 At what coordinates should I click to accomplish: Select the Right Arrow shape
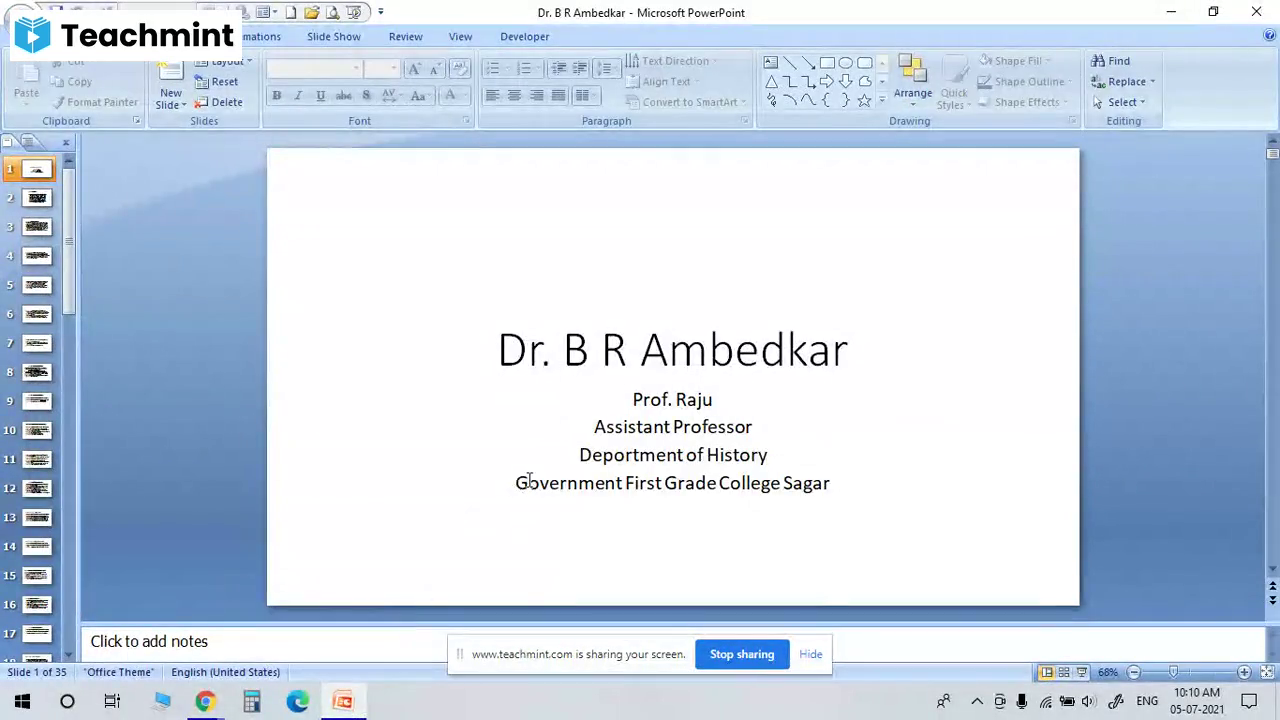[x=827, y=81]
